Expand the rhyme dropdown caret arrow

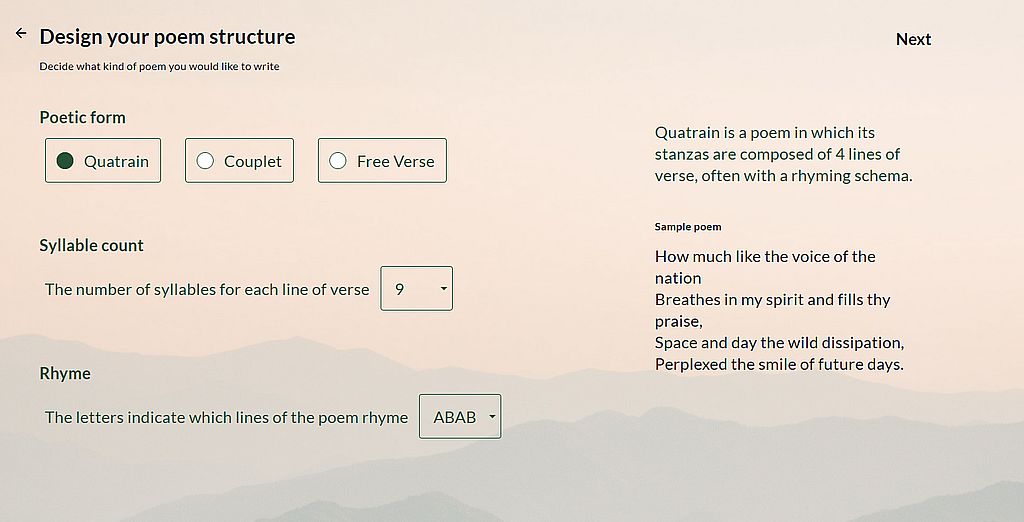[492, 417]
